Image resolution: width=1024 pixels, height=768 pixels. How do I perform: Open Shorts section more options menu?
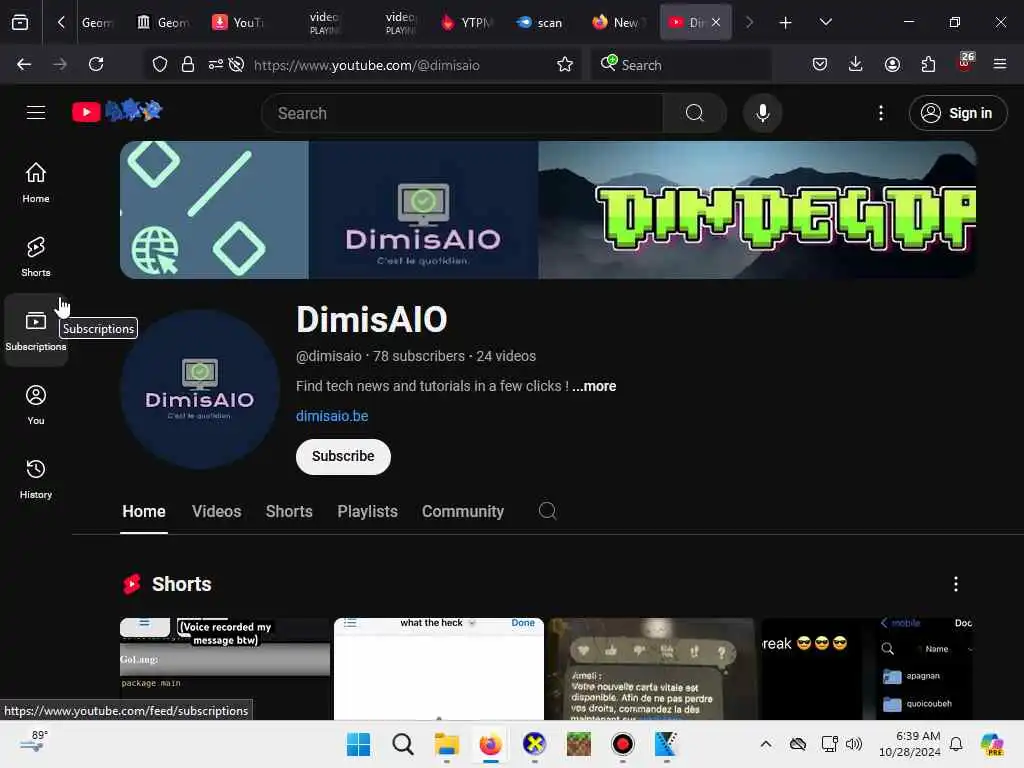[x=955, y=584]
